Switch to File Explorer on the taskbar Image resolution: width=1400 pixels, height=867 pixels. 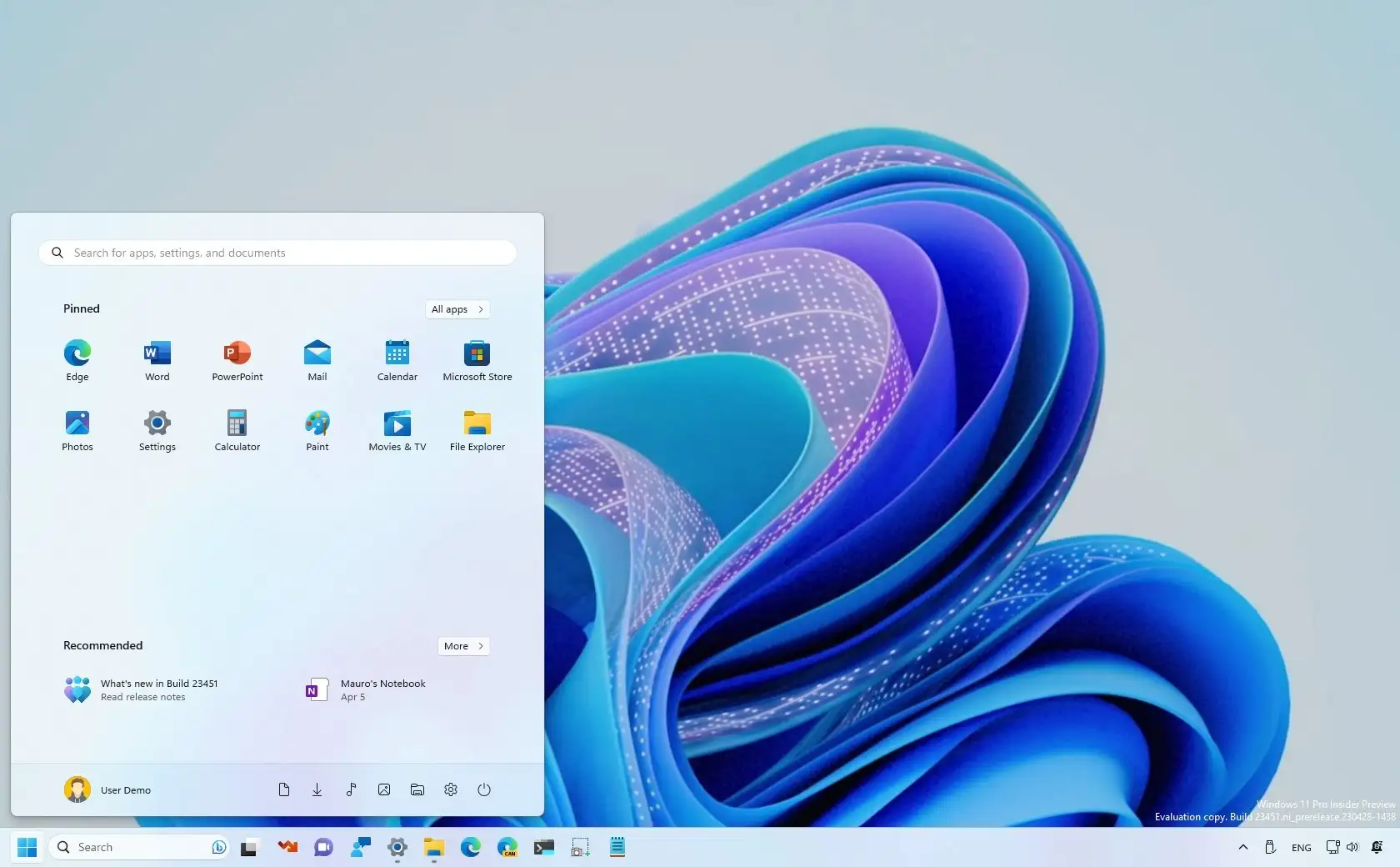point(433,847)
